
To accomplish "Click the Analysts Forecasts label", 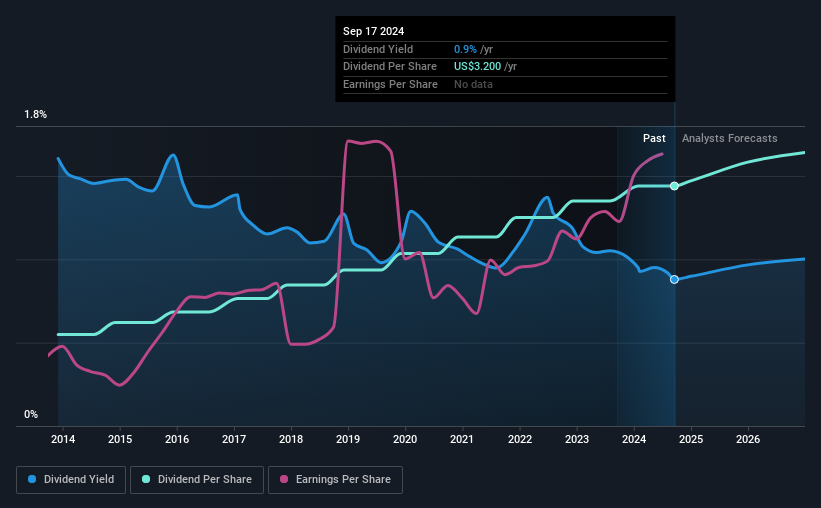I will pyautogui.click(x=729, y=138).
